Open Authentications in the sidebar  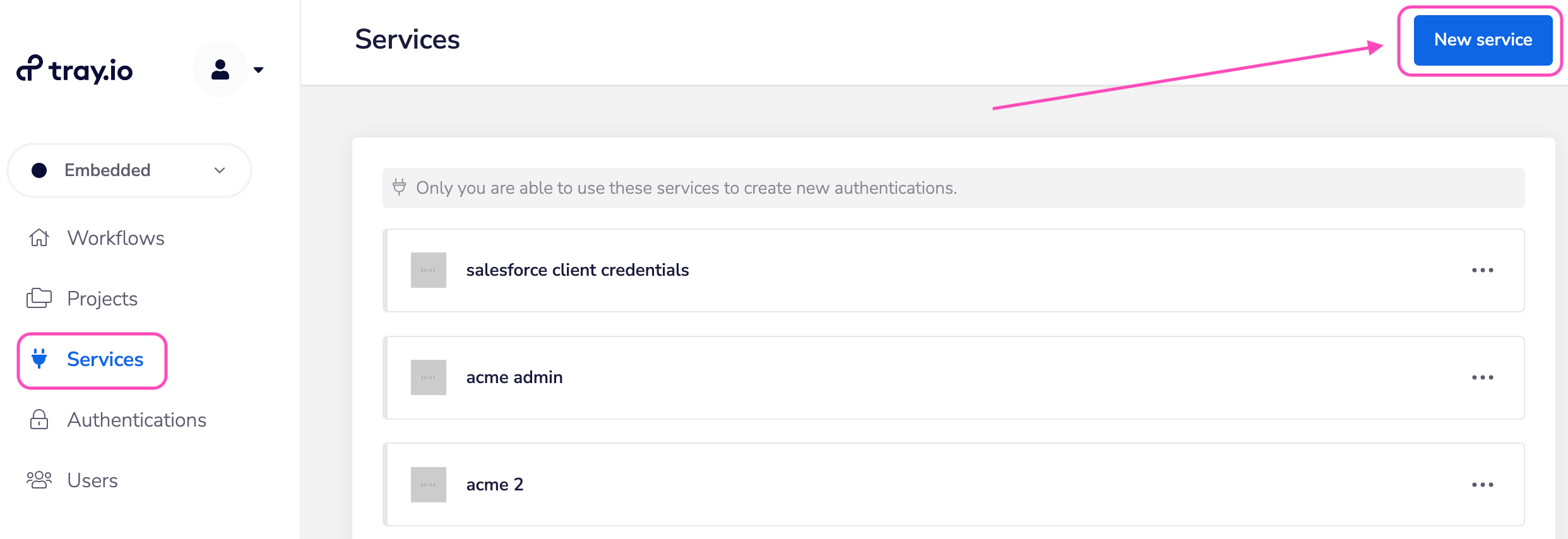point(117,420)
